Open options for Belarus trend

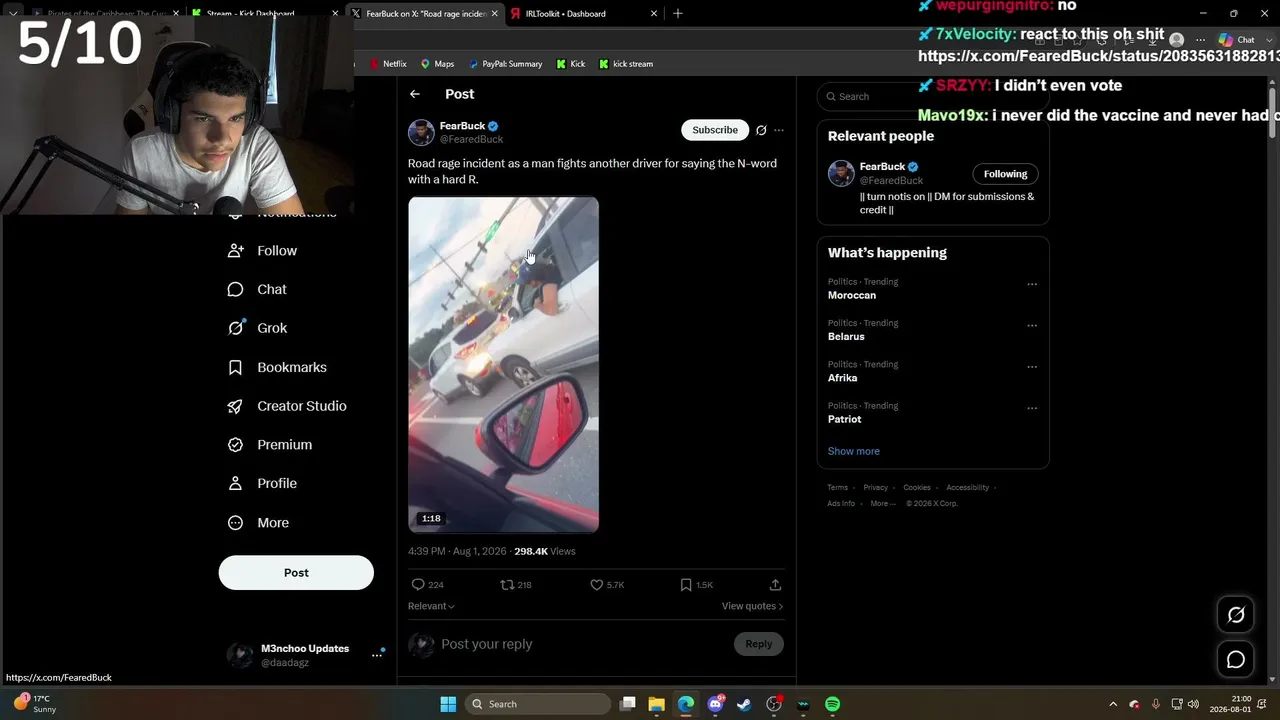pyautogui.click(x=1032, y=326)
